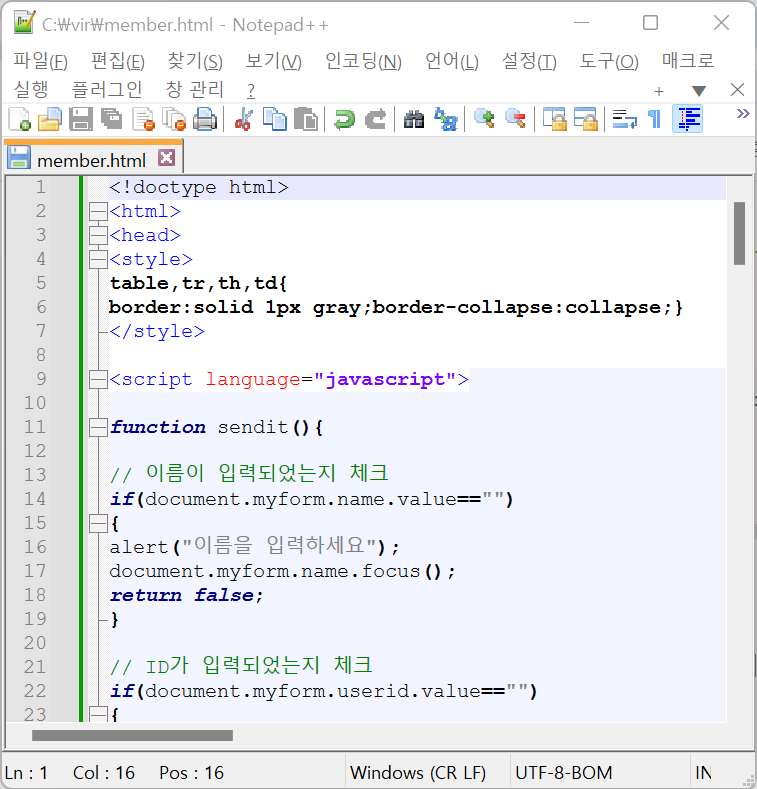Open the 플러그인 menu
Image resolution: width=757 pixels, height=789 pixels.
coord(107,90)
